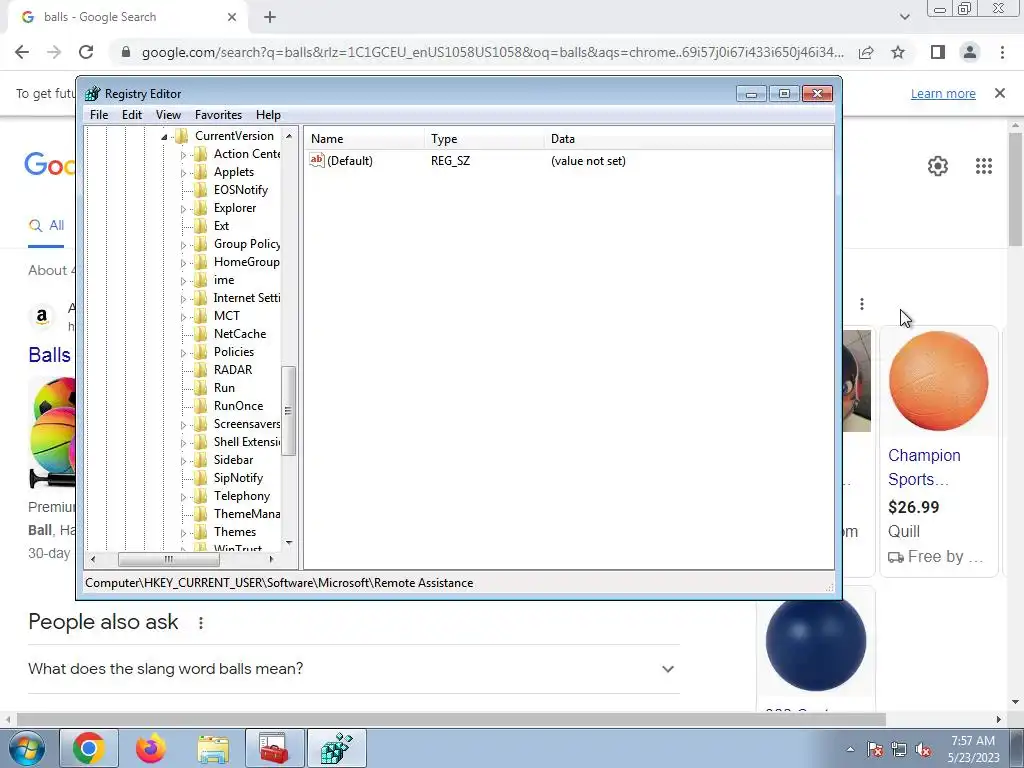Open the Chrome profile icon
The width and height of the screenshot is (1024, 768).
pyautogui.click(x=970, y=52)
